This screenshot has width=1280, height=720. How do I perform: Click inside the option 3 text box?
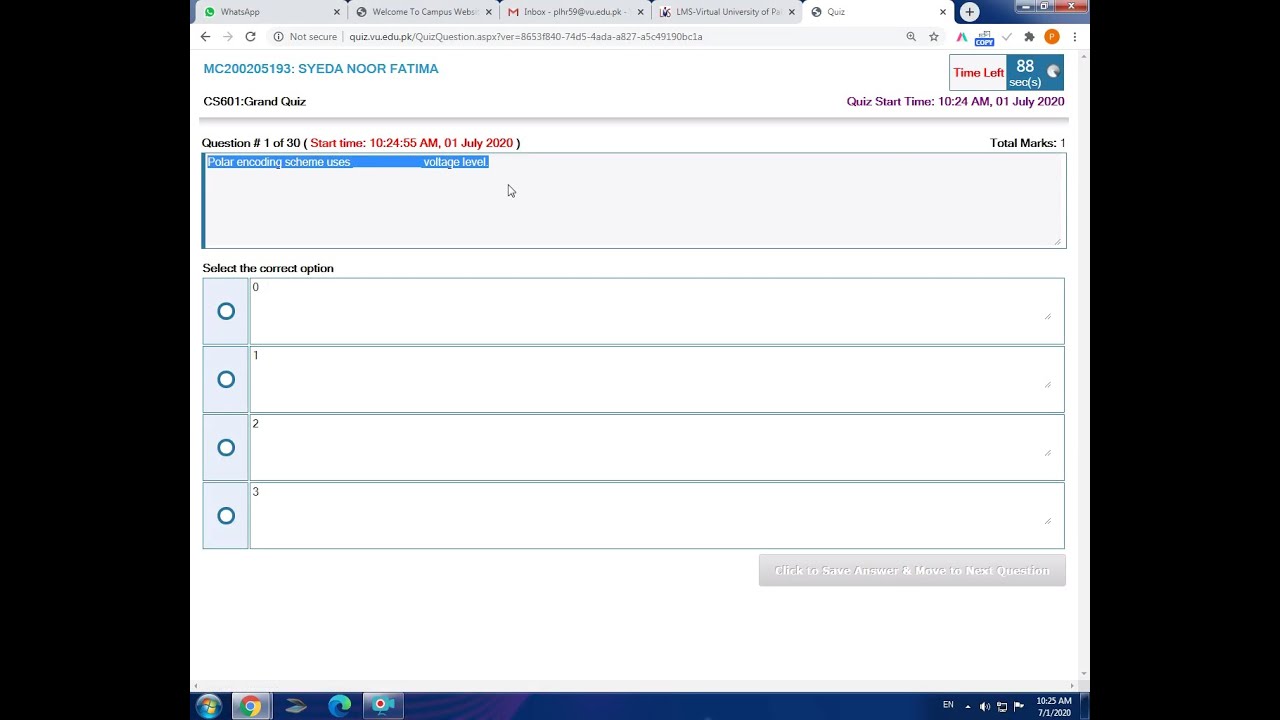coord(657,516)
